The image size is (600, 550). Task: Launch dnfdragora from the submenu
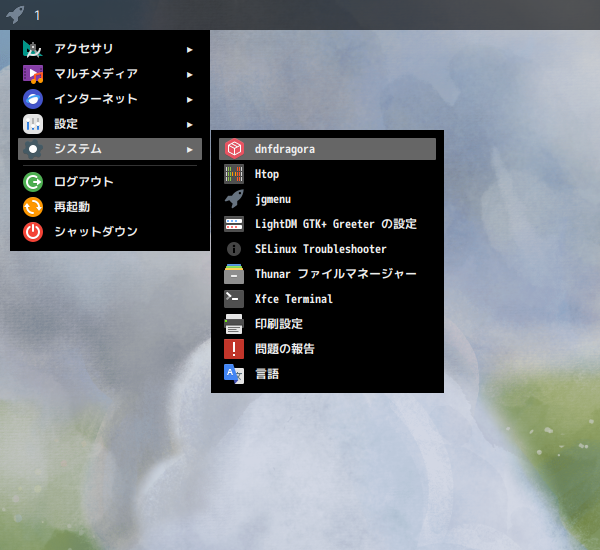(x=327, y=149)
